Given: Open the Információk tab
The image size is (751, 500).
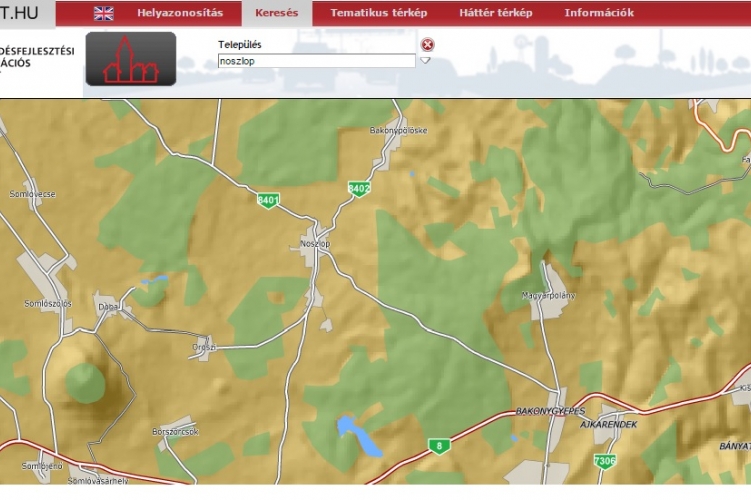Looking at the screenshot, I should click(599, 13).
